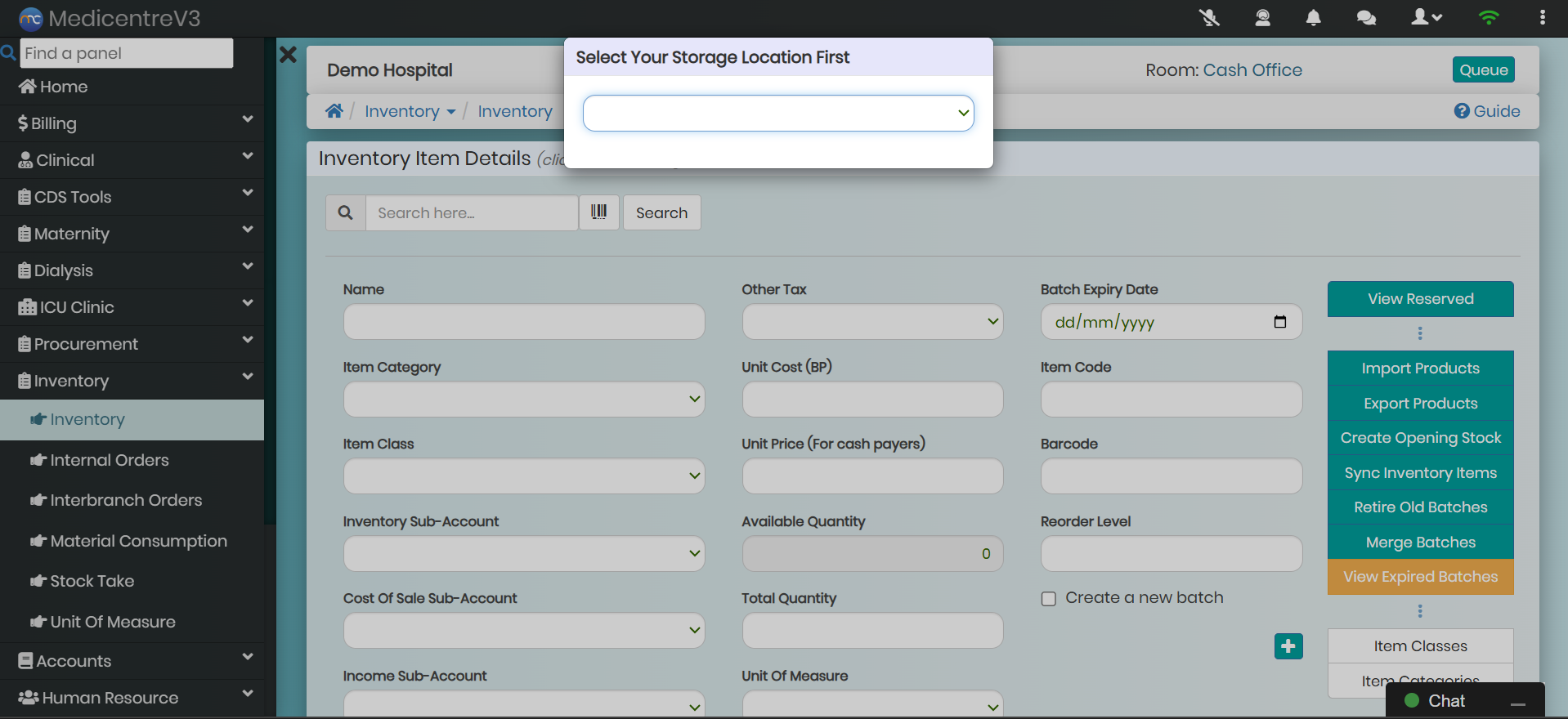The height and width of the screenshot is (719, 1568).
Task: Click the green plus add button
Action: pos(1288,646)
